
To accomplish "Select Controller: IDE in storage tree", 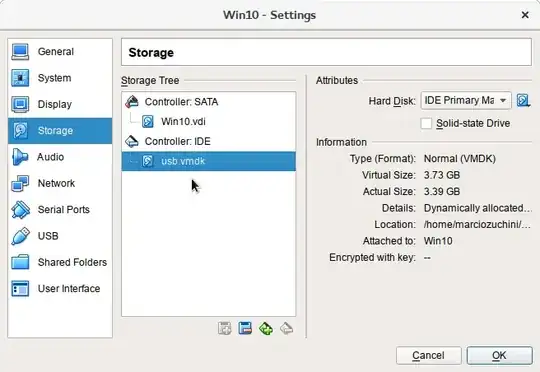I will click(209, 141).
